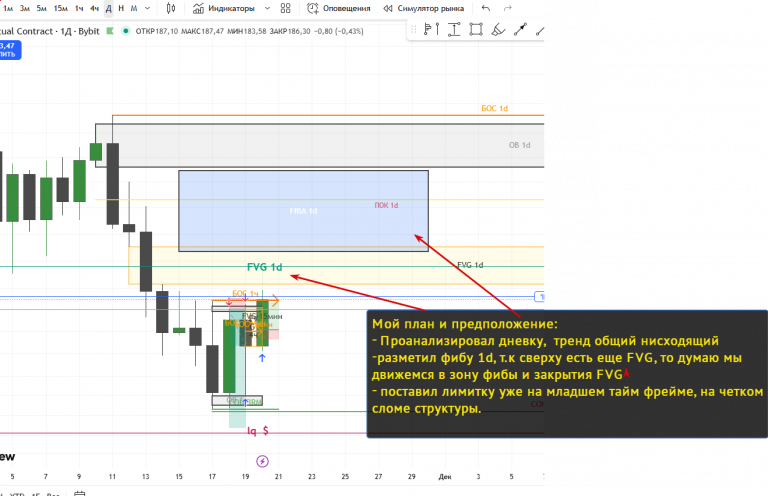Click the ЗАКР 186,30 close value
The image size is (768, 496).
point(290,31)
